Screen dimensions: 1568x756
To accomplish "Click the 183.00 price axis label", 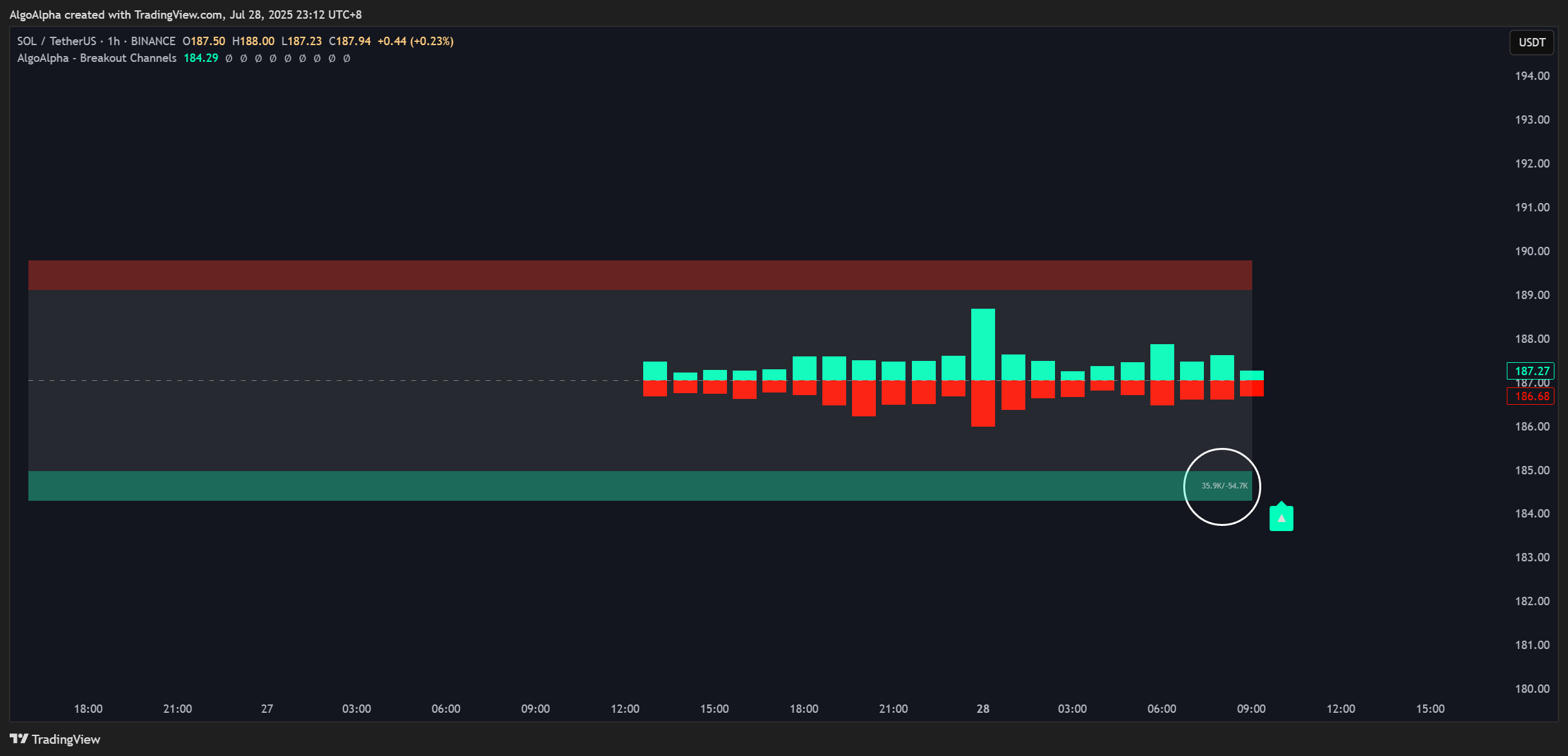I will 1532,557.
